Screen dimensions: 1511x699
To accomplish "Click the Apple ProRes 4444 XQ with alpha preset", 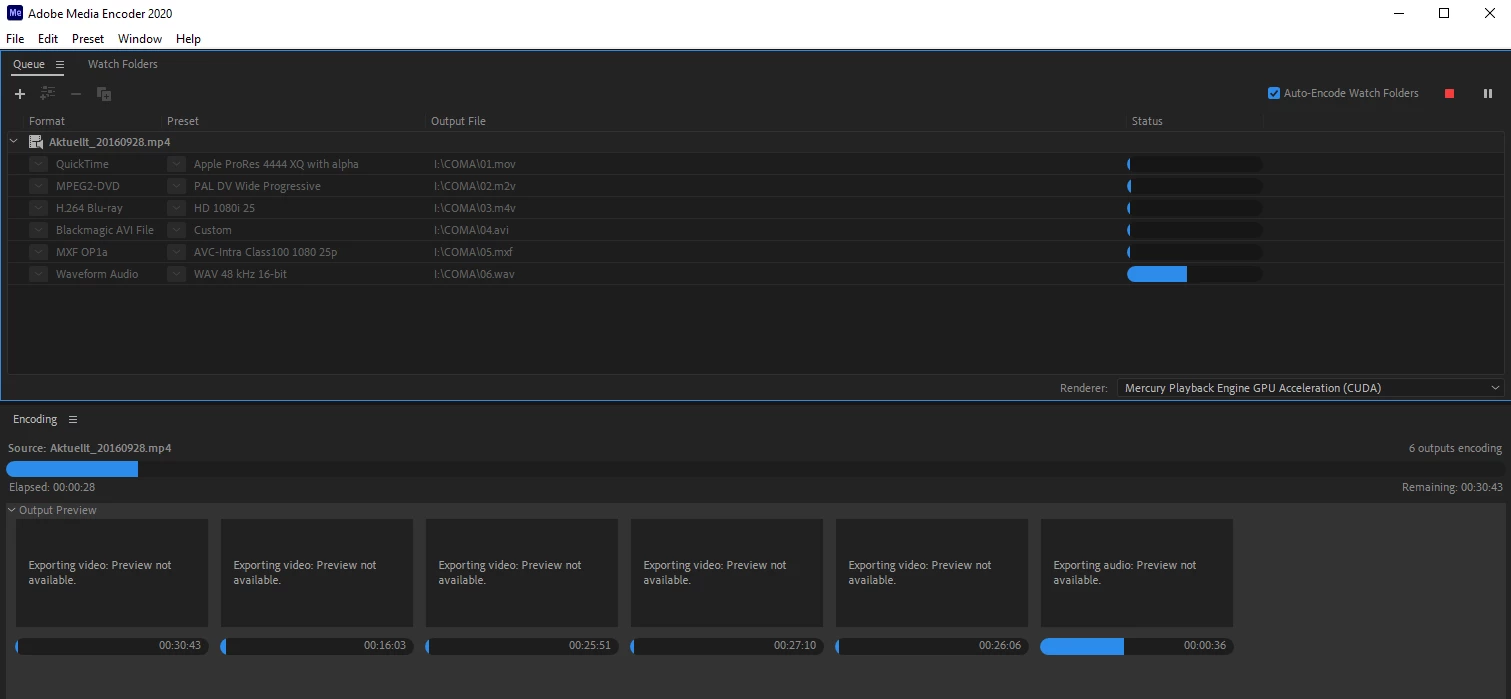I will coord(276,164).
